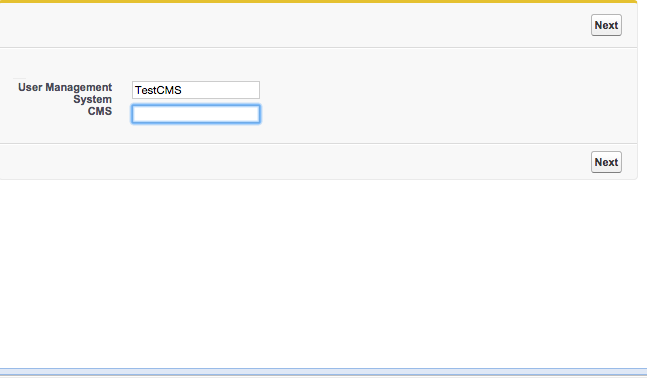Click the divider line under the top Next button
Viewport: 647px width, 378px height.
(318, 47)
